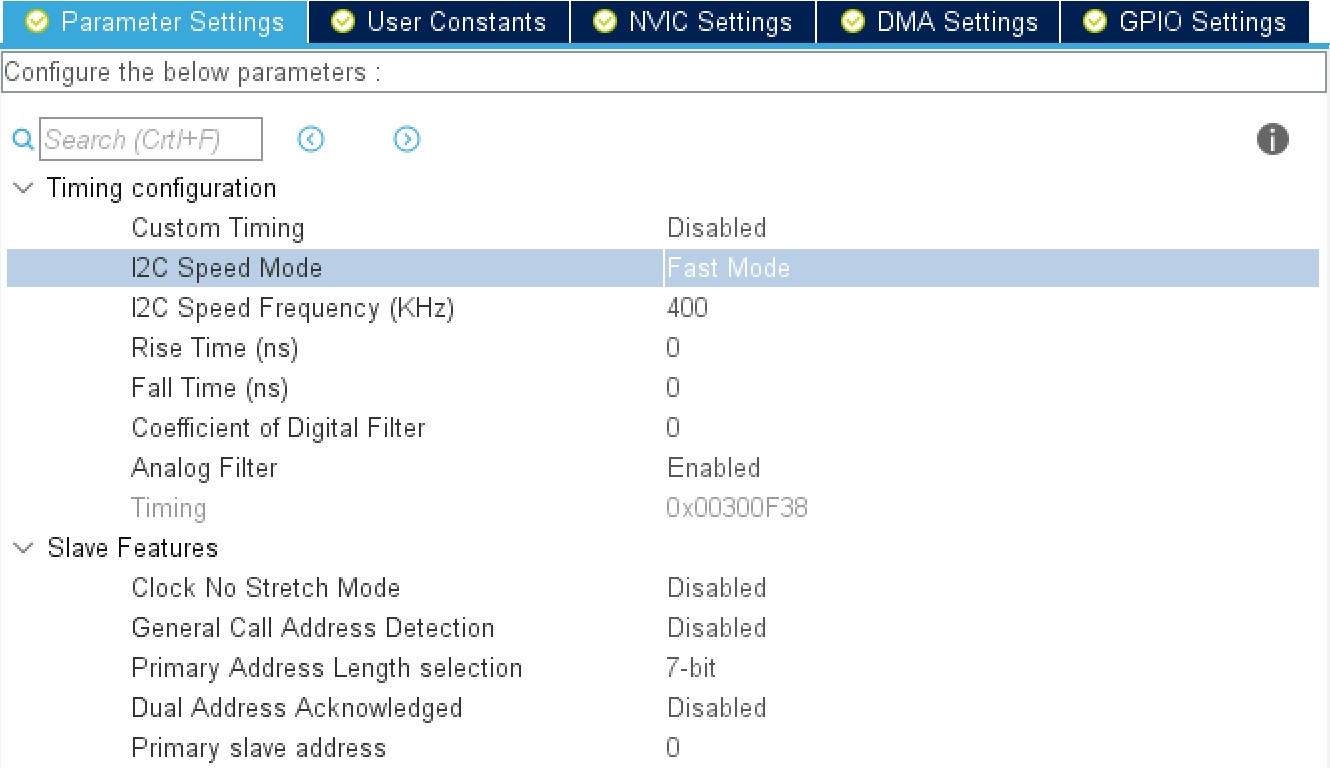This screenshot has height=768, width=1330.
Task: Select the 'Rise Time (ns)' label
Action: click(x=215, y=348)
